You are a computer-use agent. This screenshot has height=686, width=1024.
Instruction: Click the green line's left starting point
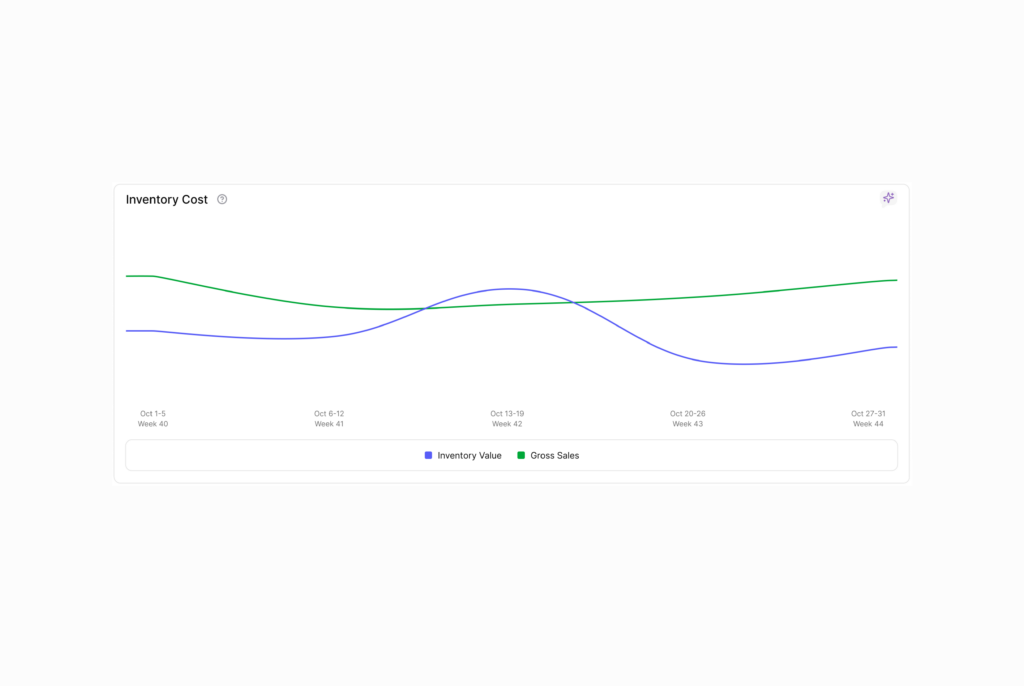coord(127,276)
